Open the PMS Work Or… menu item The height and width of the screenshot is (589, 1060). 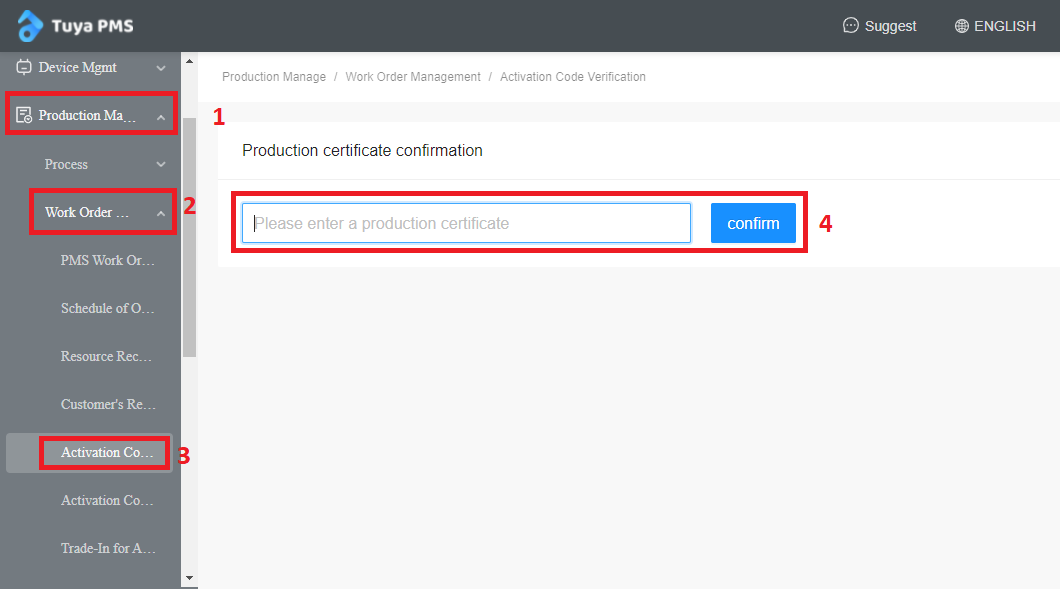107,261
